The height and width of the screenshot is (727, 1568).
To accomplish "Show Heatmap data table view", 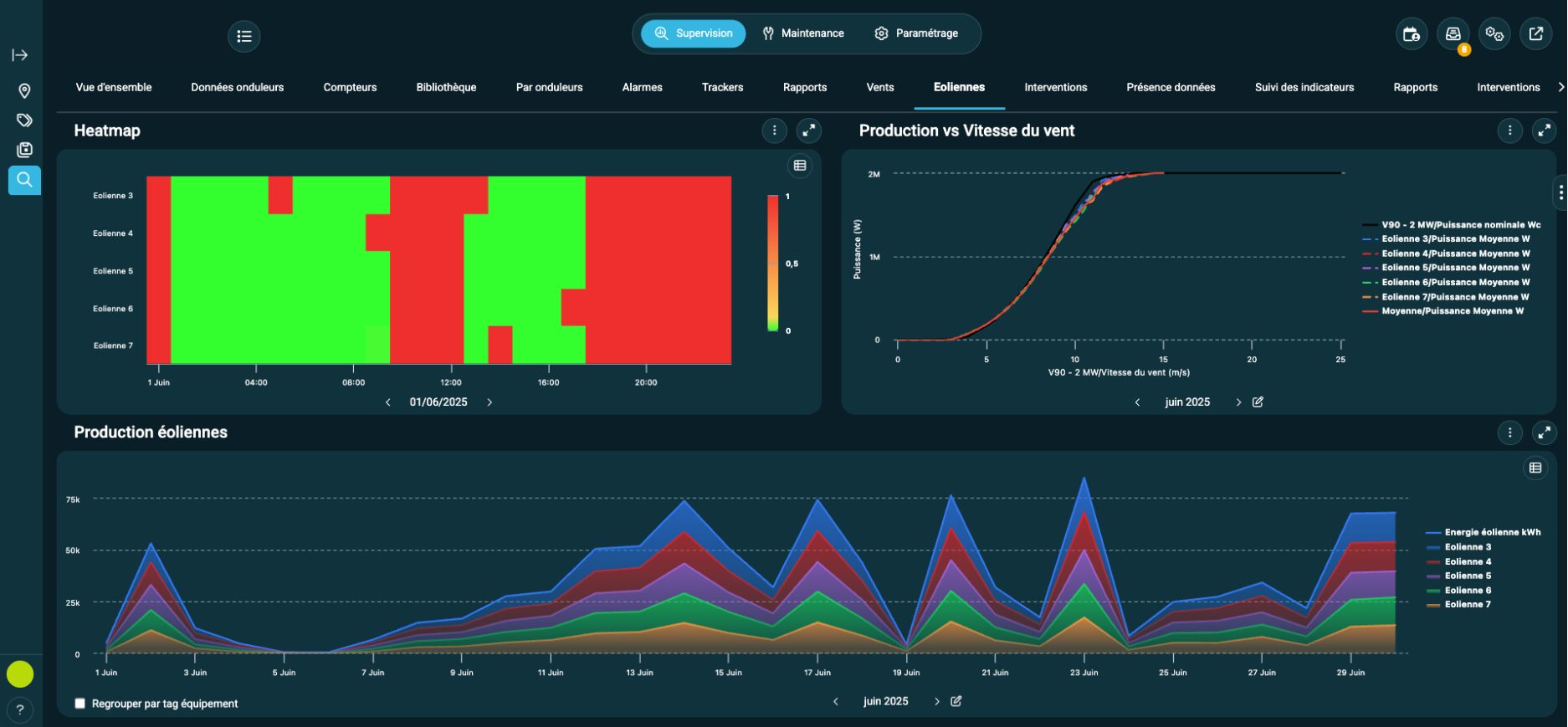I will pyautogui.click(x=800, y=166).
